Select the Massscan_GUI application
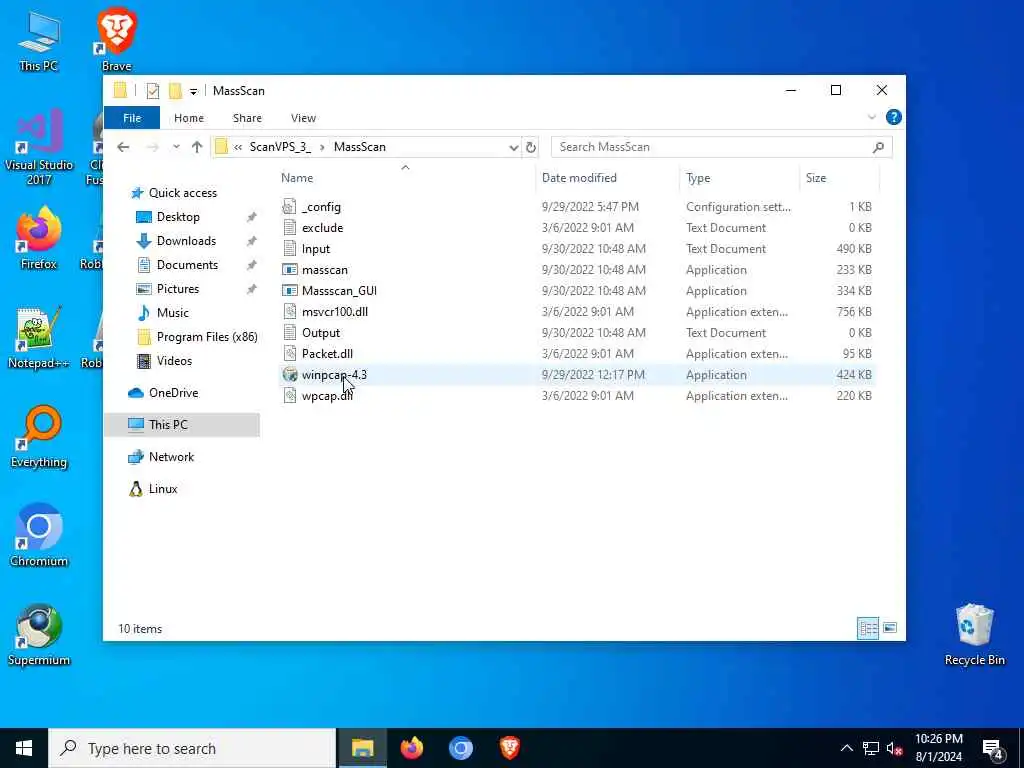 tap(339, 291)
